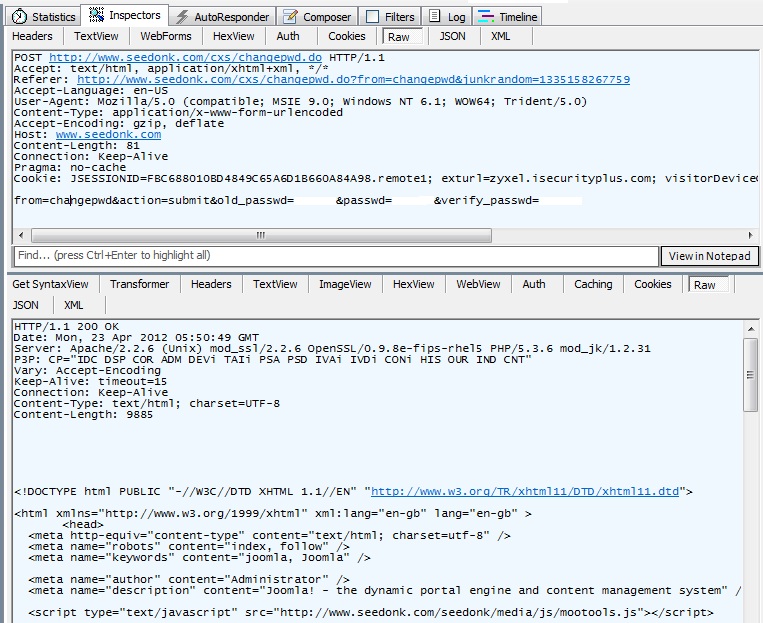This screenshot has height=623, width=763.
Task: Open the Get SyntaxView tab
Action: point(51,284)
